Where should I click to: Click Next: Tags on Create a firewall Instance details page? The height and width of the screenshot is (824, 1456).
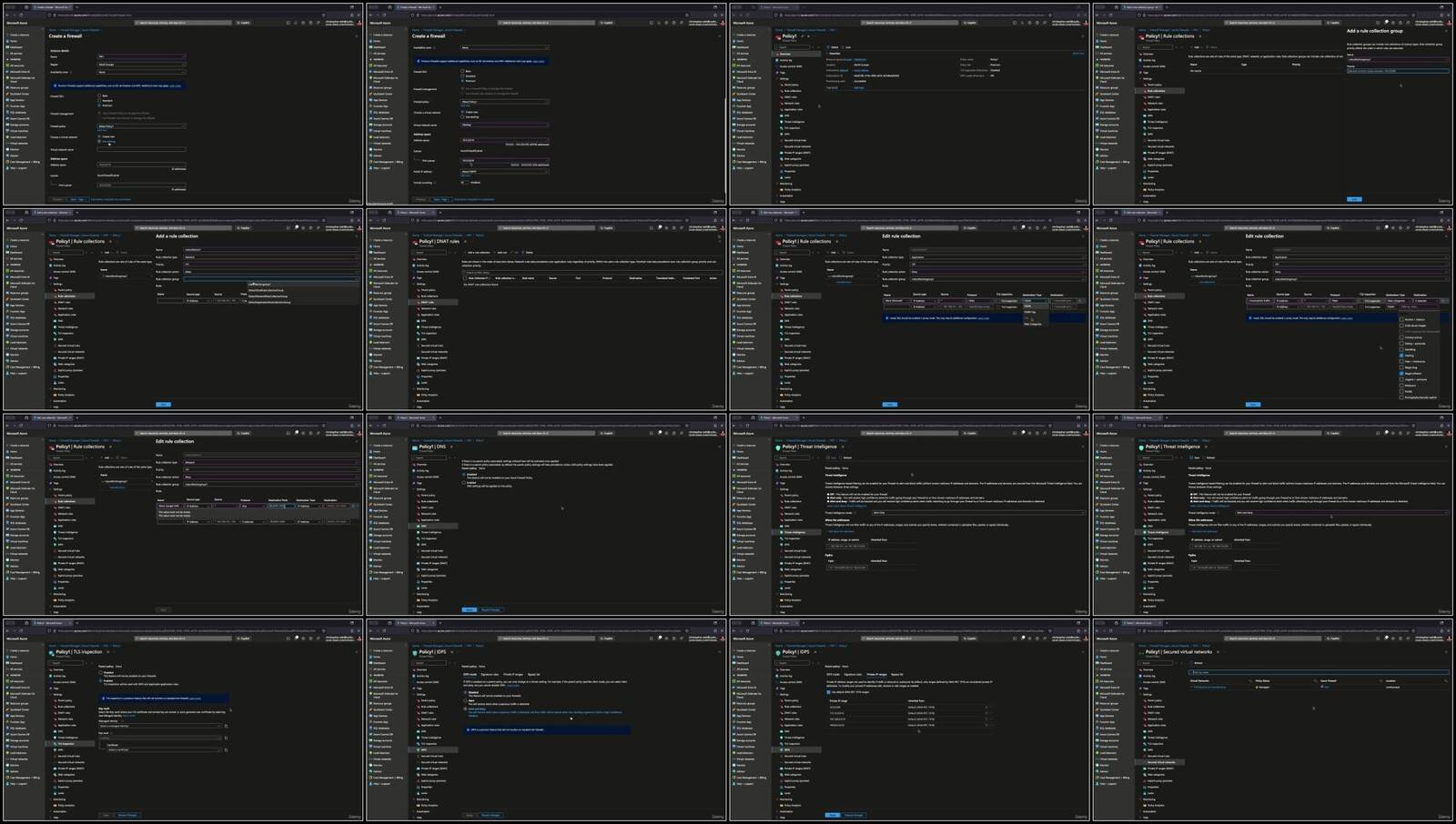[78, 199]
